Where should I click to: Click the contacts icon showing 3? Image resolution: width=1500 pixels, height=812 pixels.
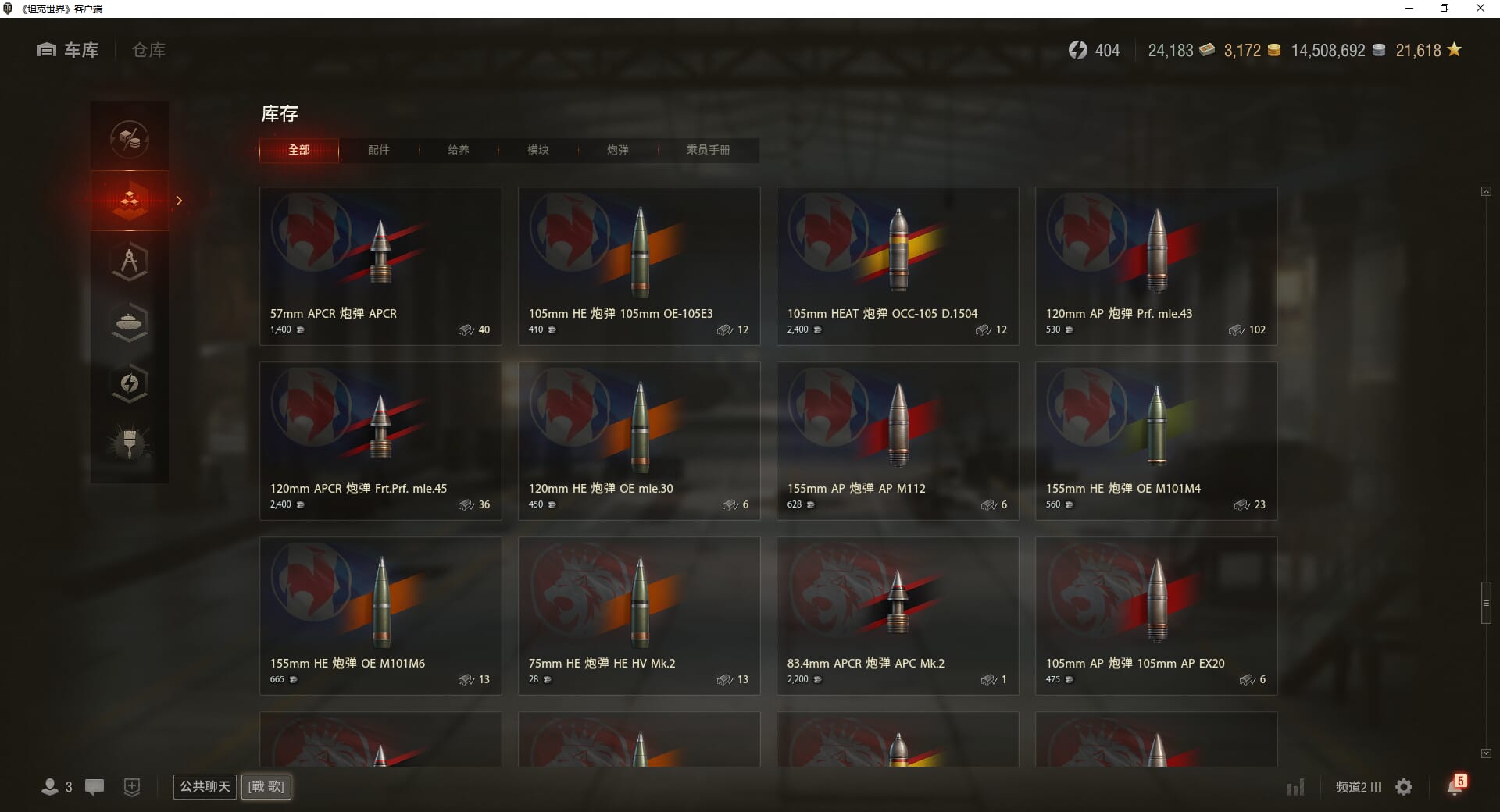[56, 787]
